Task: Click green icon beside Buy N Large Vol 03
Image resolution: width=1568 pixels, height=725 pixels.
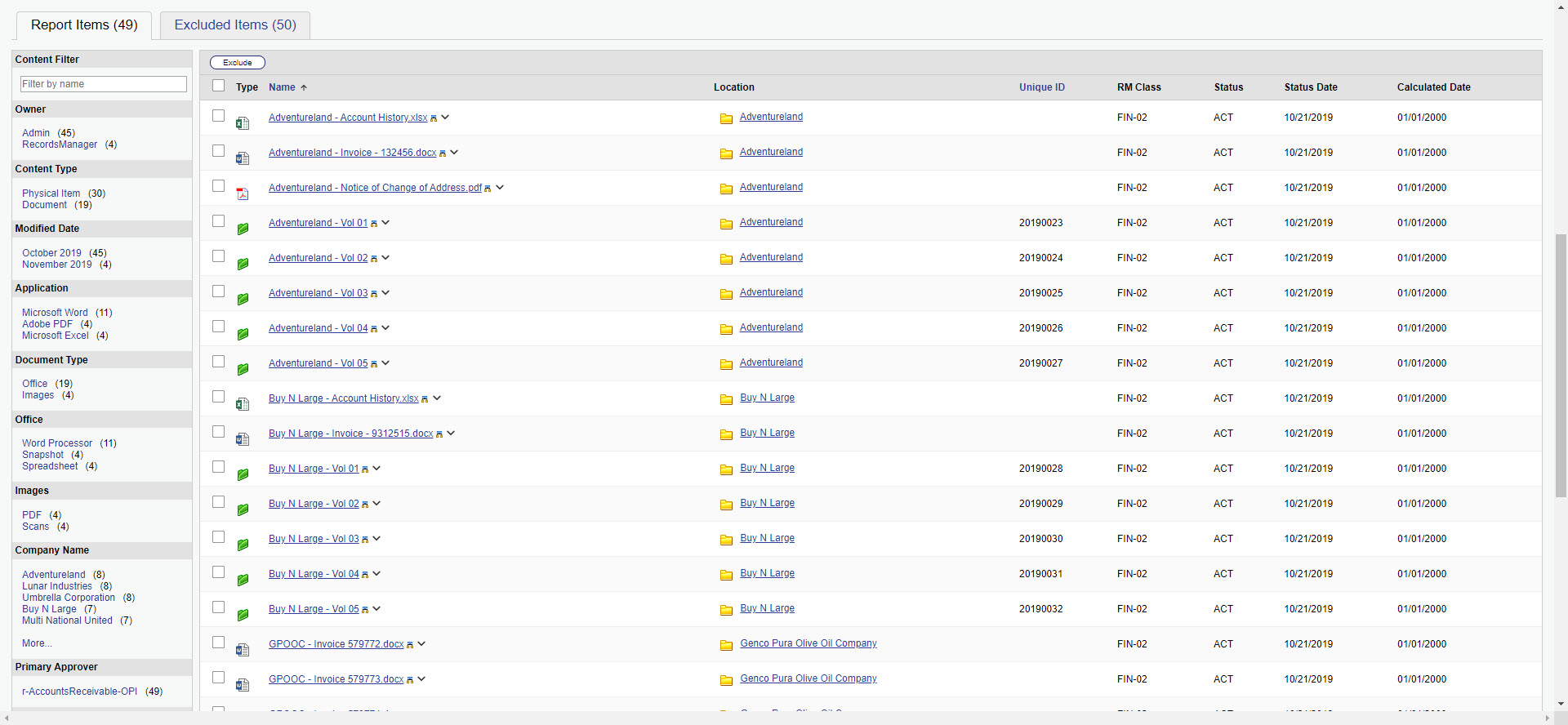Action: pos(243,545)
